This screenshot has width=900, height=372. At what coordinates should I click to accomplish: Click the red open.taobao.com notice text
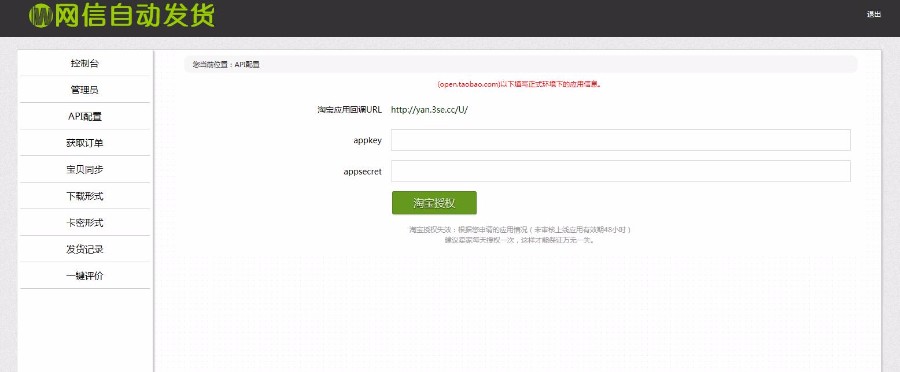519,84
